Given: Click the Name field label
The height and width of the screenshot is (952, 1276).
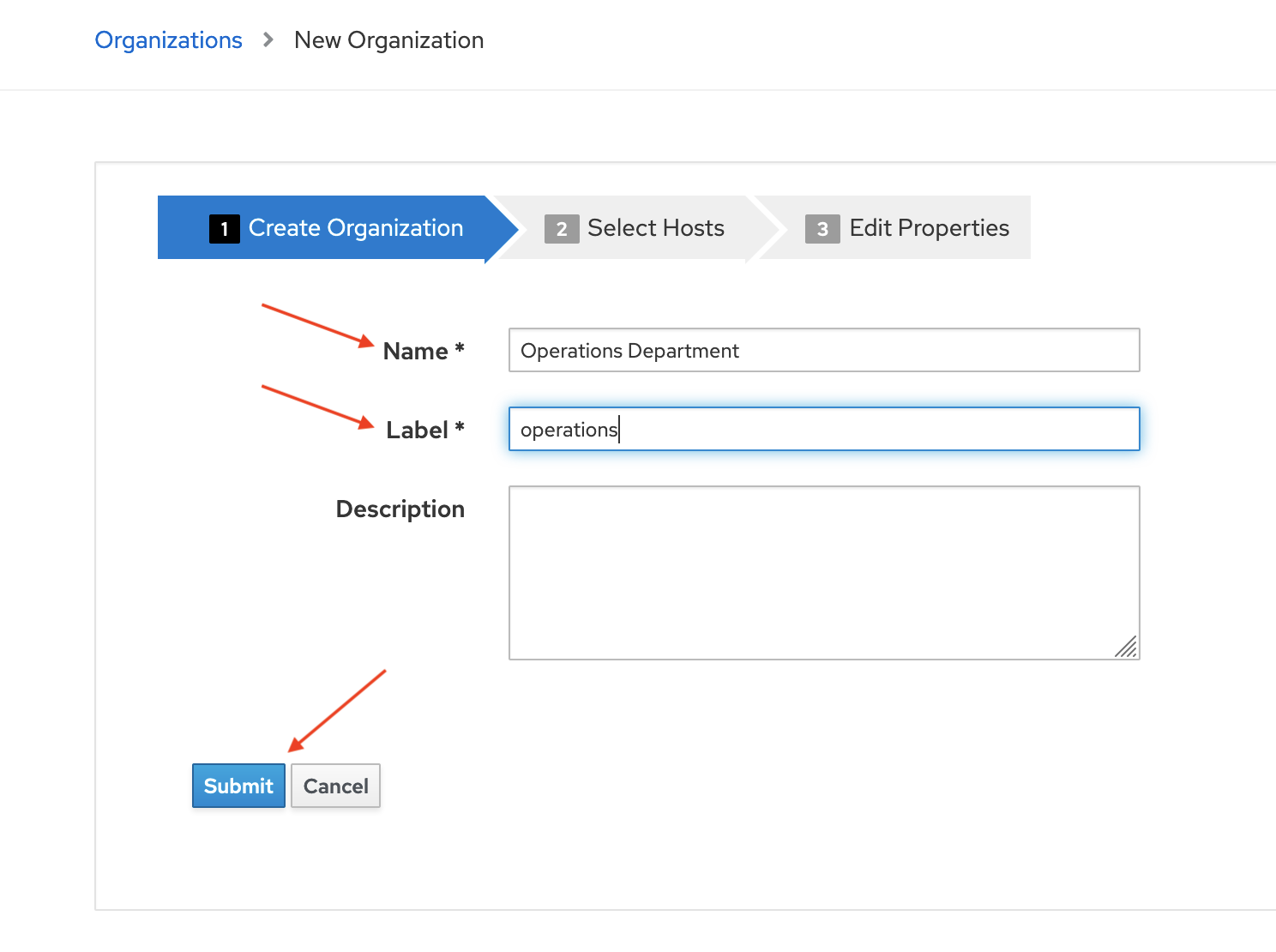Looking at the screenshot, I should [416, 352].
